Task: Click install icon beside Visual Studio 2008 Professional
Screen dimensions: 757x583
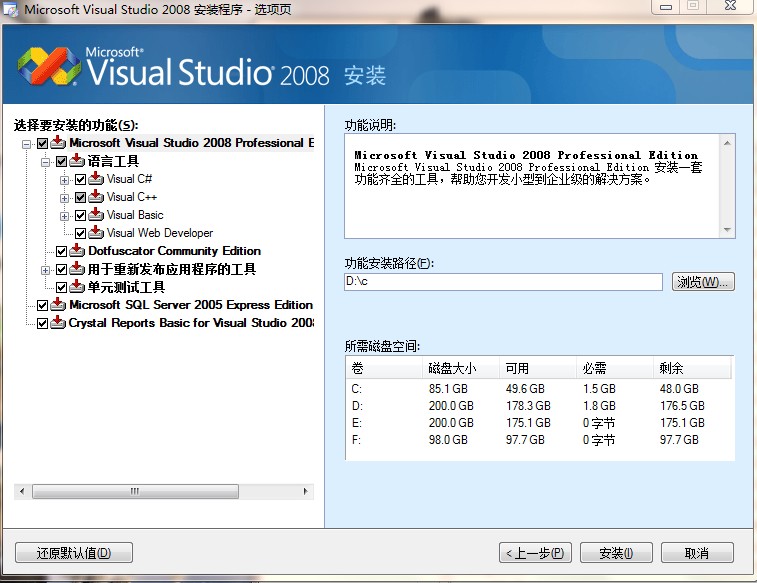Action: [x=58, y=143]
